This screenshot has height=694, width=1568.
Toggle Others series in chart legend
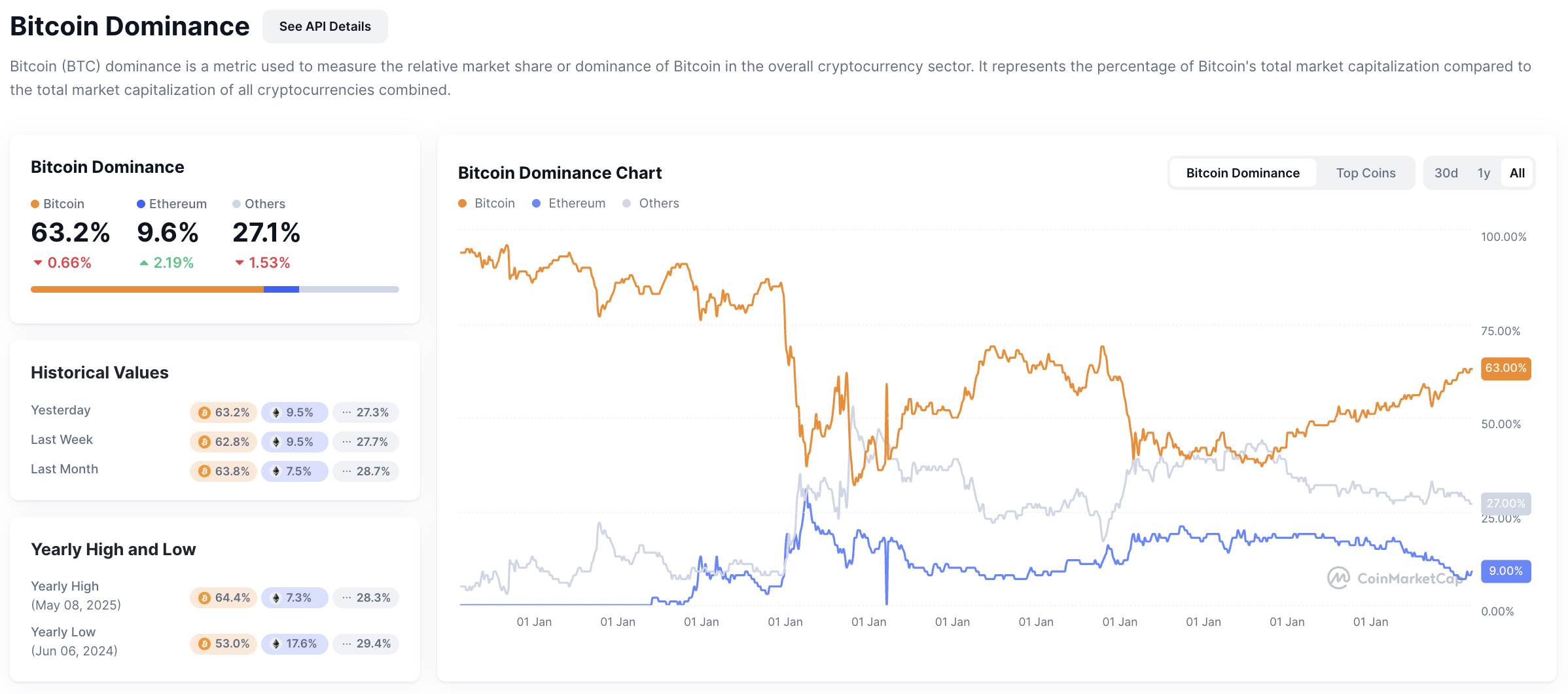(651, 203)
